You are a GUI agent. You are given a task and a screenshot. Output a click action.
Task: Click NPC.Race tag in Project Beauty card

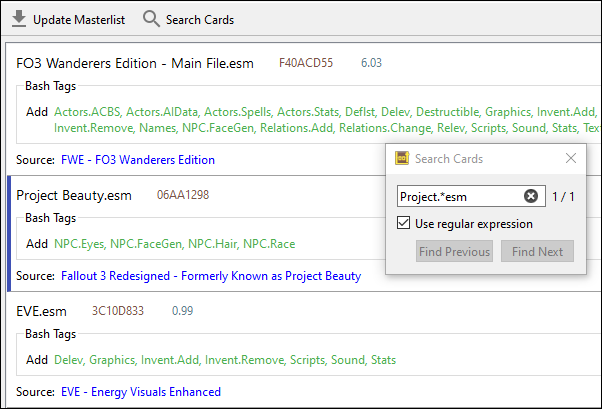coord(269,244)
